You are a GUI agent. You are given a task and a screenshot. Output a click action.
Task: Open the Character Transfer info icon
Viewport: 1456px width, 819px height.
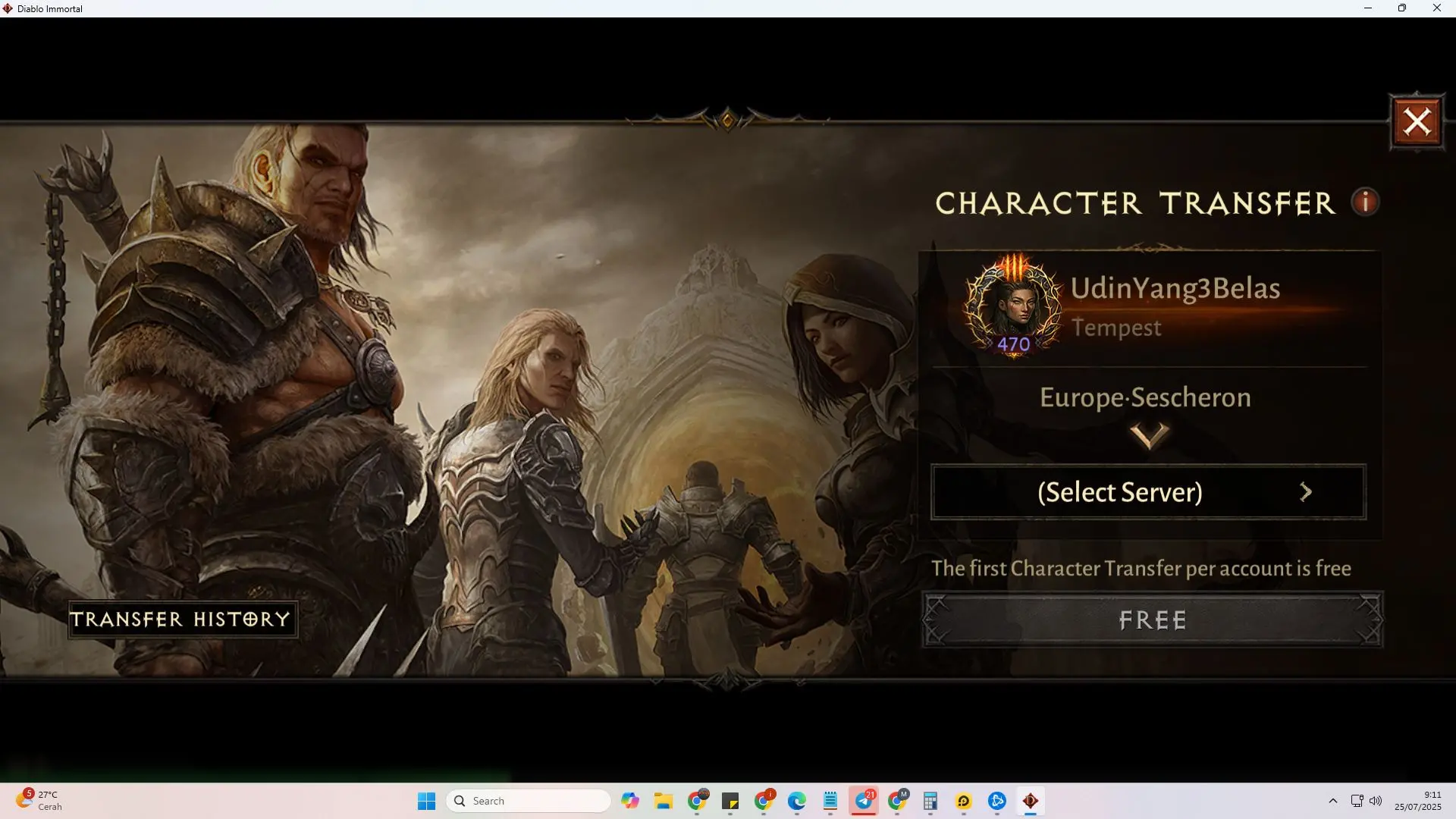click(x=1365, y=202)
